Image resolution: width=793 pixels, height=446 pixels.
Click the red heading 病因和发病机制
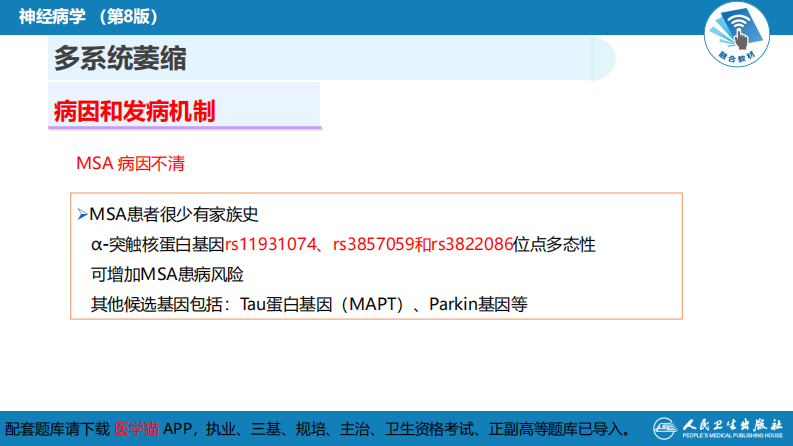(x=134, y=112)
